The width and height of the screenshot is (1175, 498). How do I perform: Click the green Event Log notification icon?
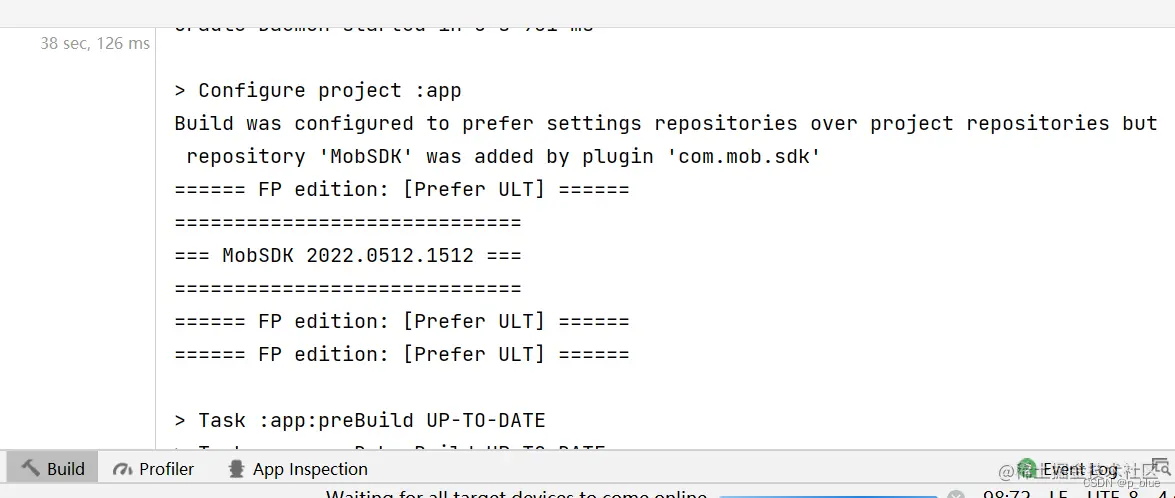(1026, 468)
